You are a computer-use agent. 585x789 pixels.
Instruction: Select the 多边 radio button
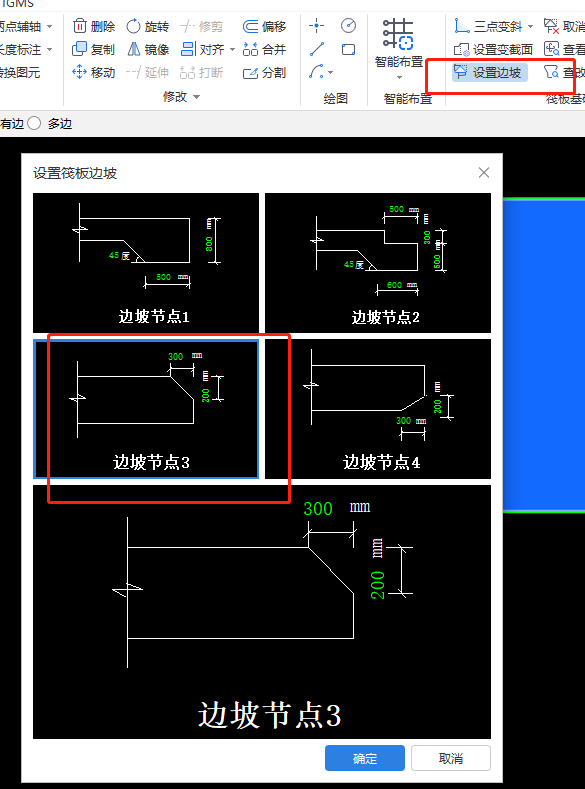(x=34, y=123)
